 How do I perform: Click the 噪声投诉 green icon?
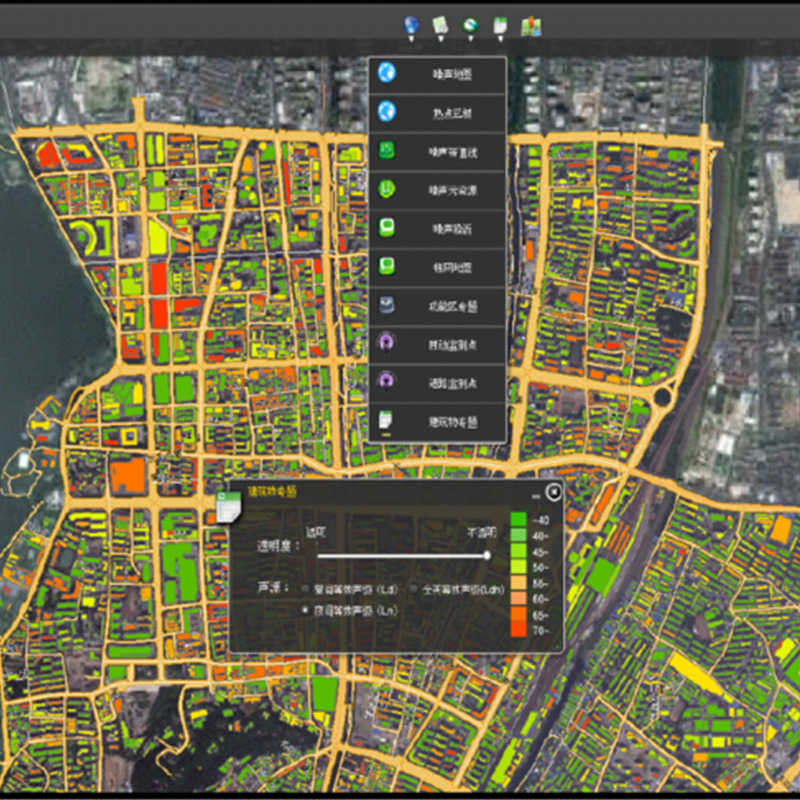click(387, 229)
